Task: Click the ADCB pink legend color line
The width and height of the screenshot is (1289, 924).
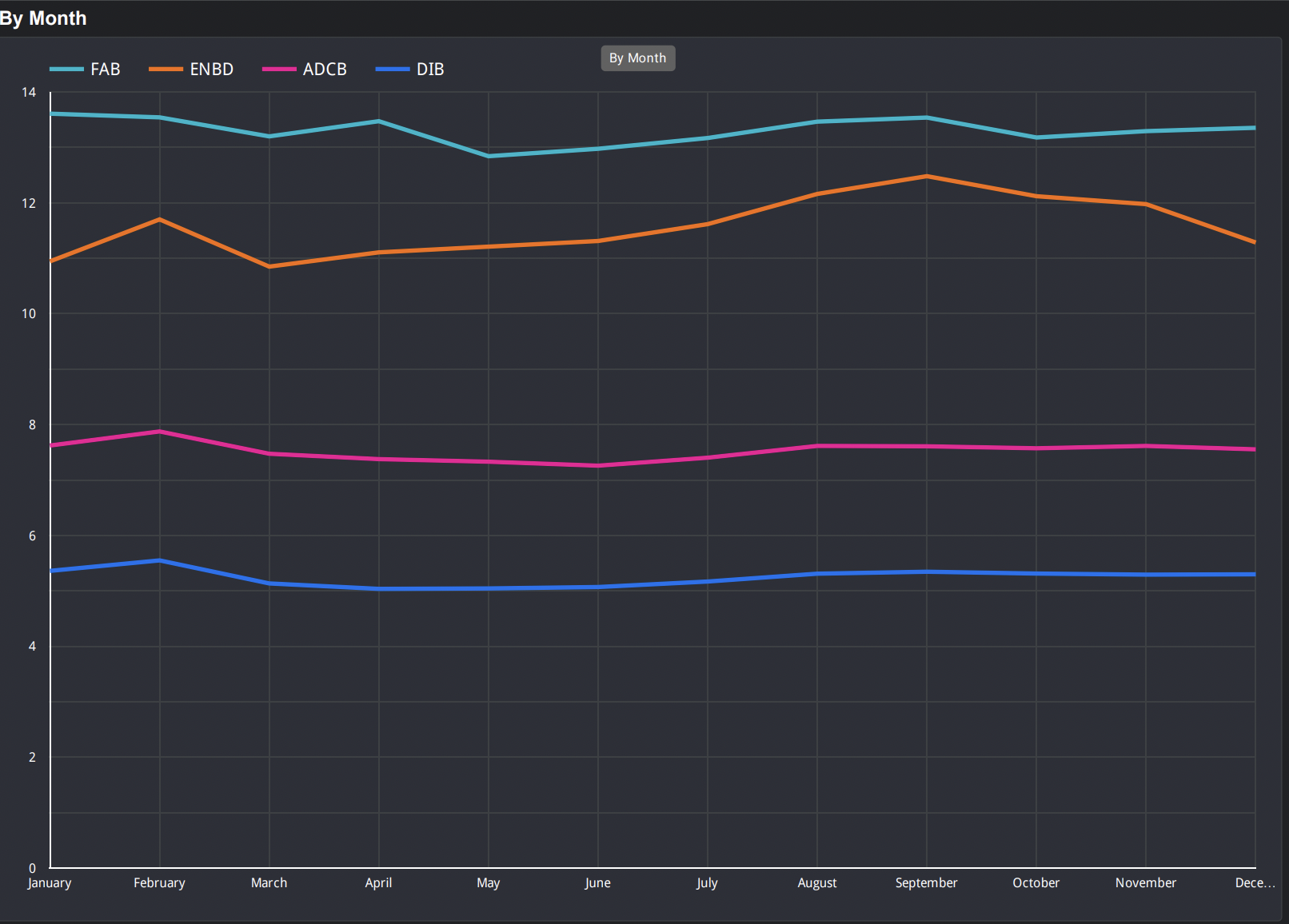Action: (279, 70)
